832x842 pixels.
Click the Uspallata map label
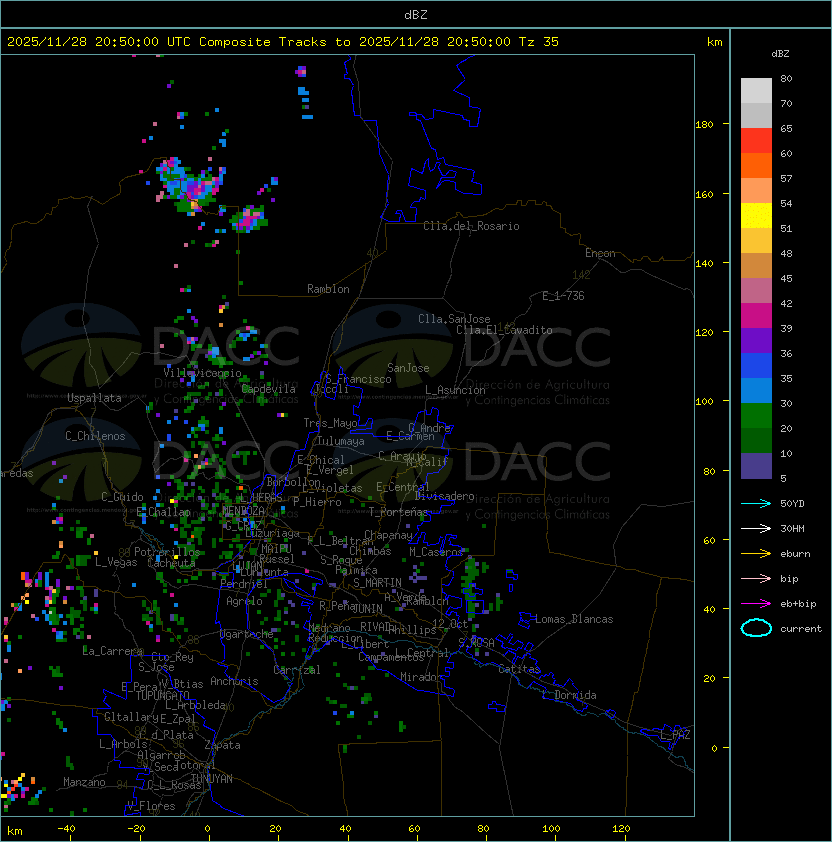(95, 398)
